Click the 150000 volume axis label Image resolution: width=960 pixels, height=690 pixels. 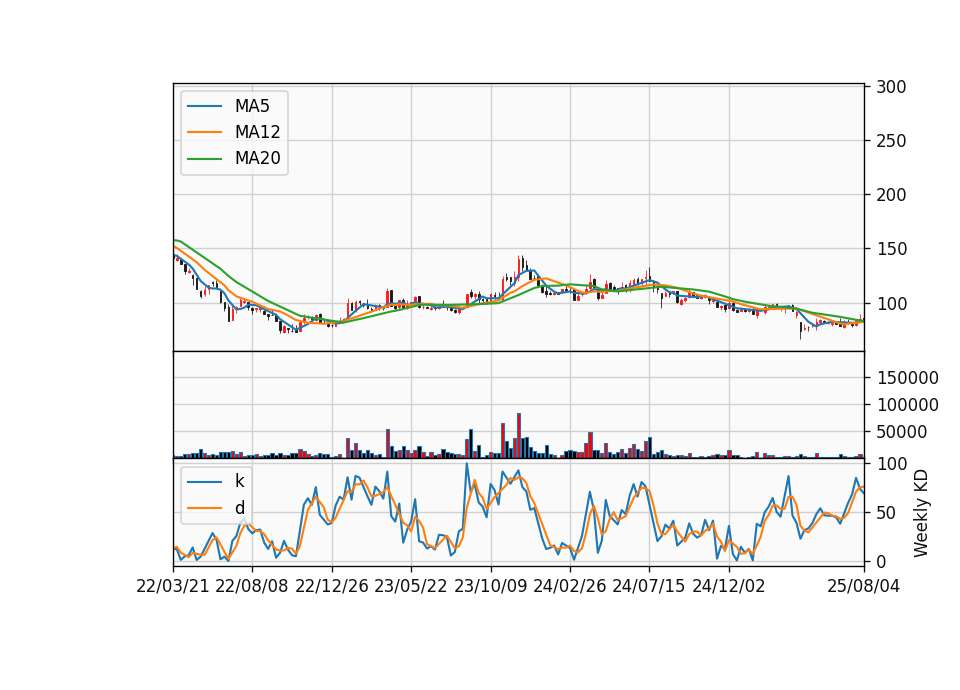pyautogui.click(x=907, y=378)
